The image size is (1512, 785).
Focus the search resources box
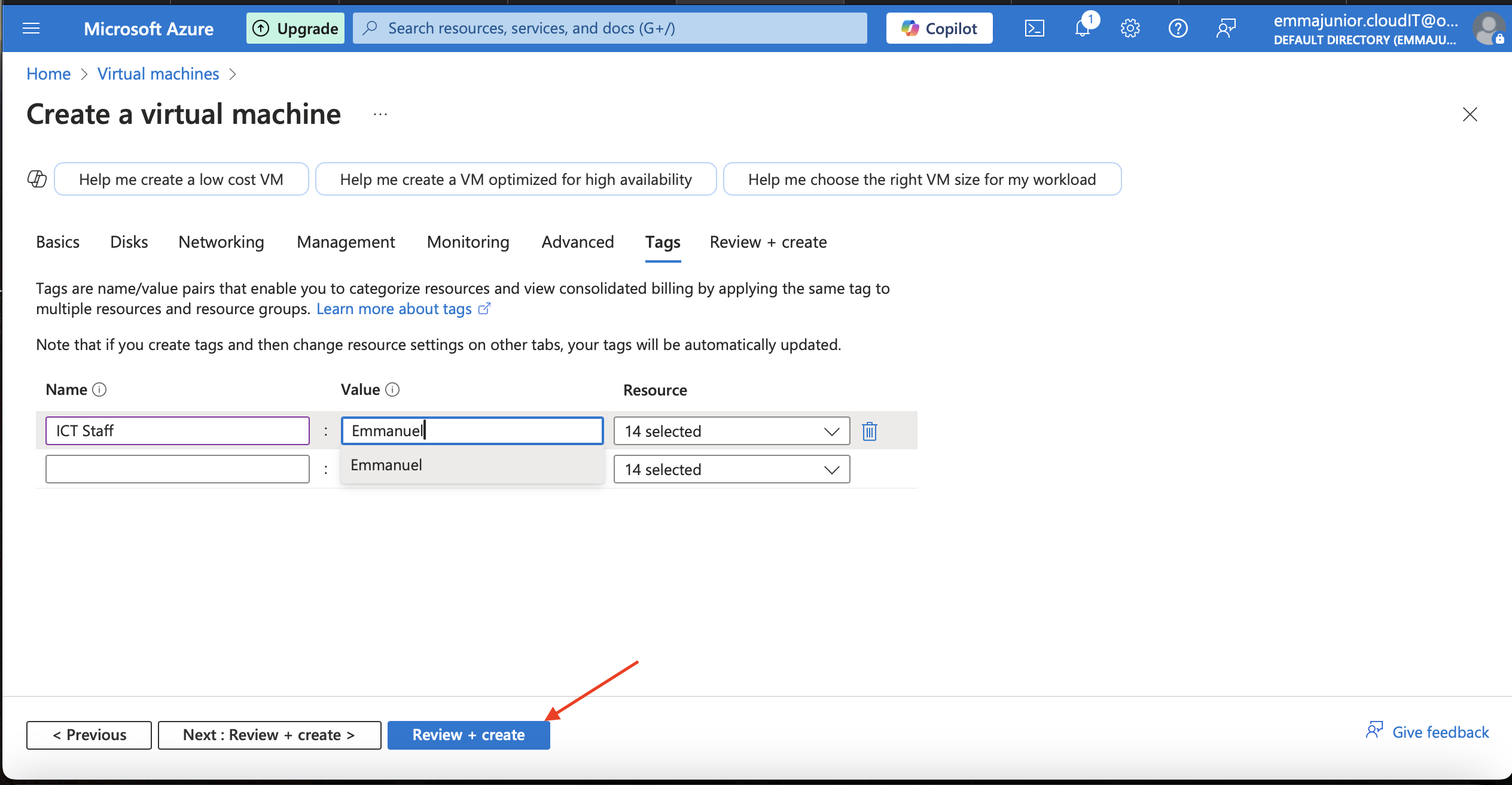click(x=609, y=28)
